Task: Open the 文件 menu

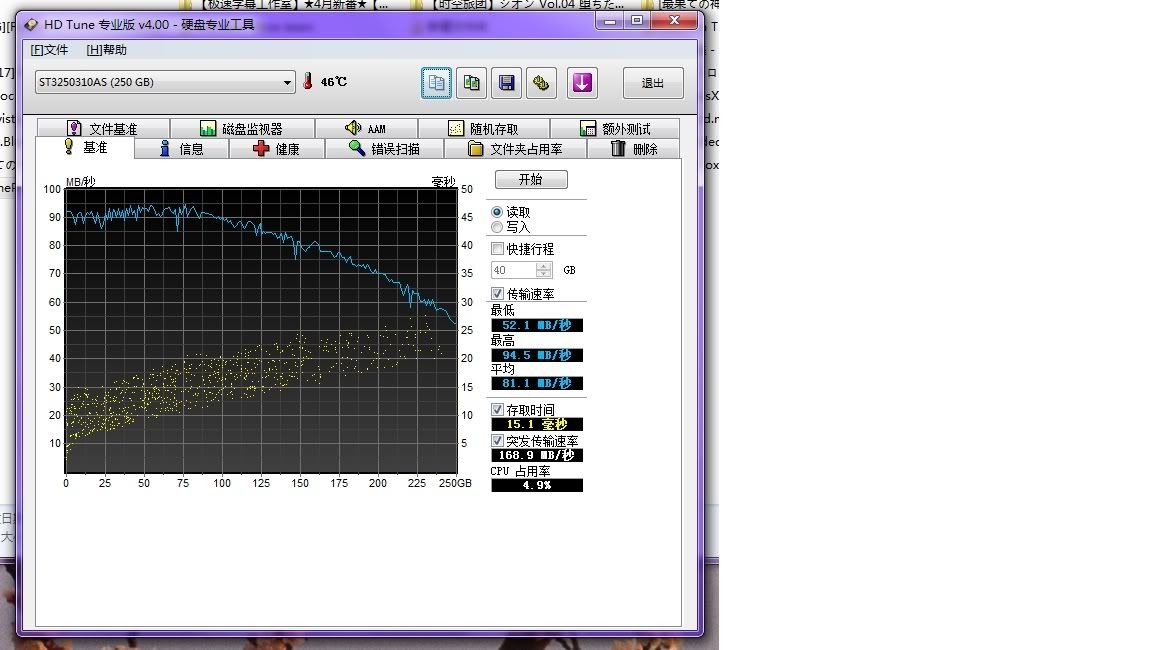Action: [x=49, y=50]
